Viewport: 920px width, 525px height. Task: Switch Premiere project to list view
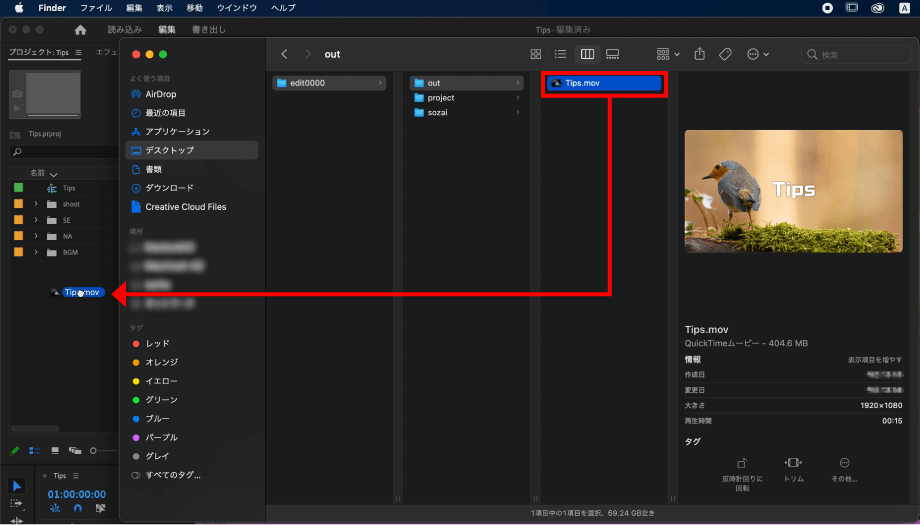click(35, 451)
